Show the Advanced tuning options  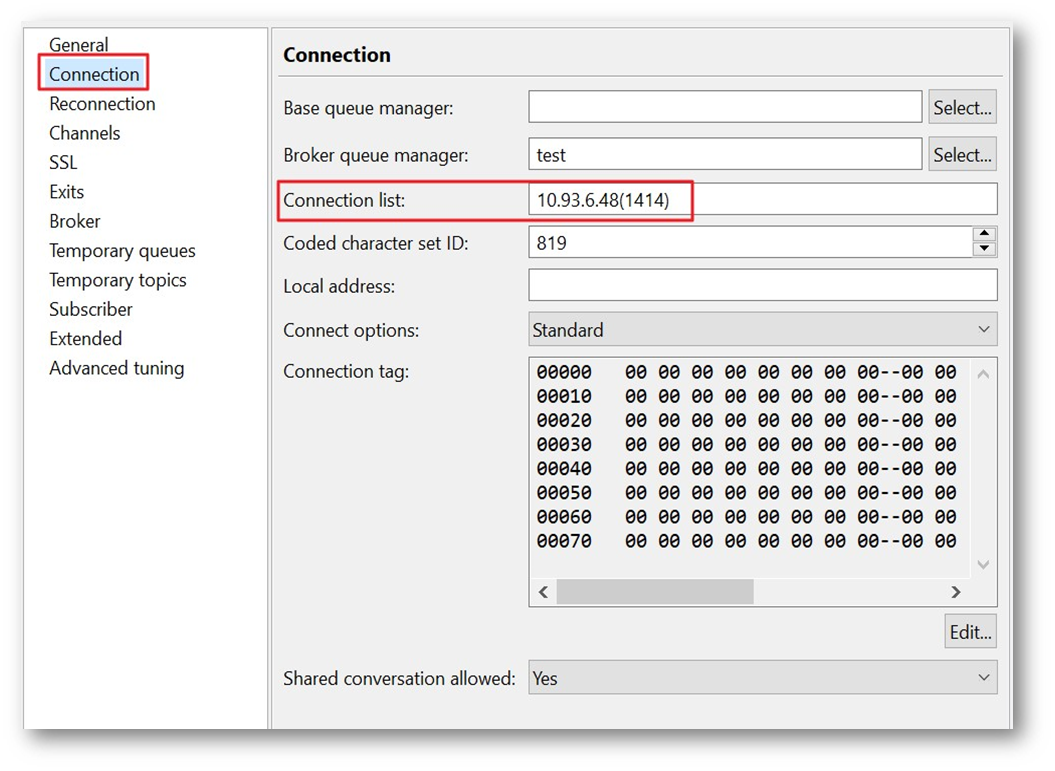click(116, 368)
